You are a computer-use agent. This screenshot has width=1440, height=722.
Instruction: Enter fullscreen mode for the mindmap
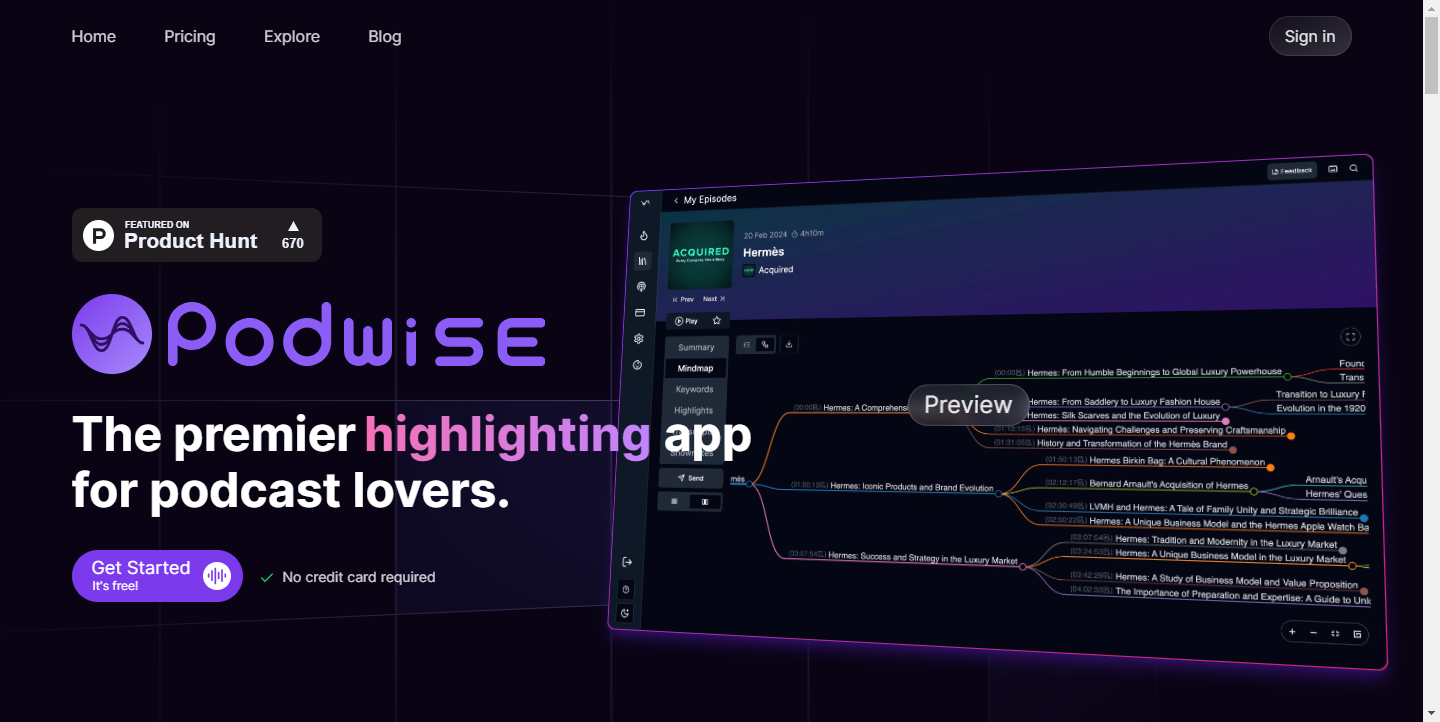tap(1351, 337)
